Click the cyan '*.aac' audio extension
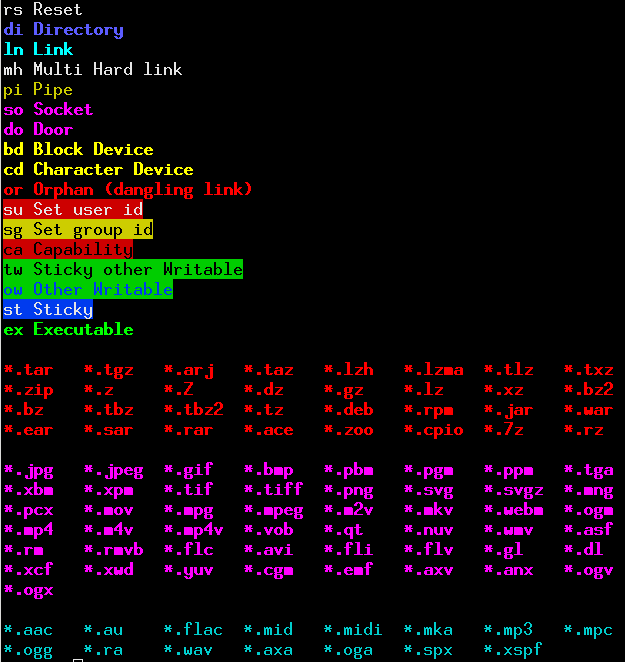Screen dimensions: 625x662 pos(28,630)
